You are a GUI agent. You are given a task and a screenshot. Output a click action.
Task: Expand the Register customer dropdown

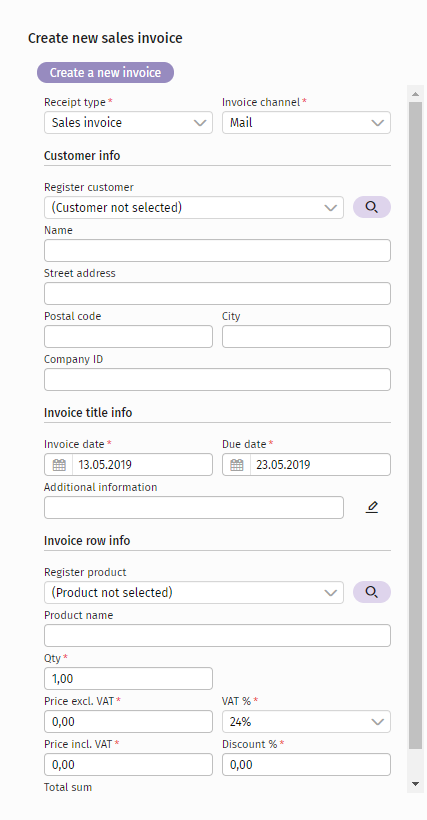tap(194, 208)
